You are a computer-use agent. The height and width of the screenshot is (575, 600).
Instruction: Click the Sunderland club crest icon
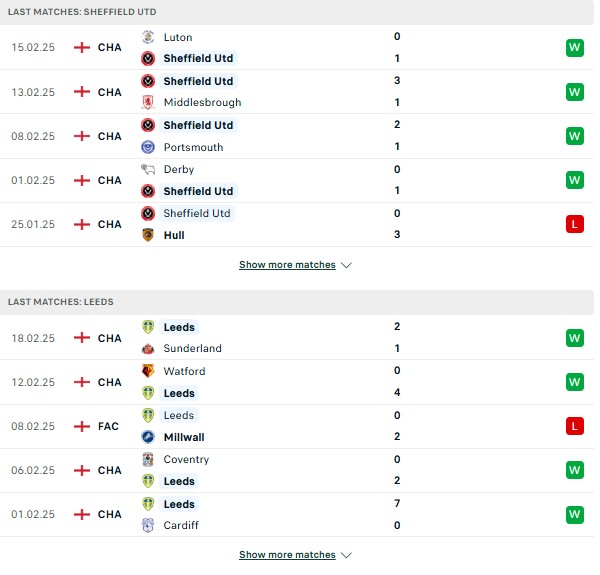[148, 349]
